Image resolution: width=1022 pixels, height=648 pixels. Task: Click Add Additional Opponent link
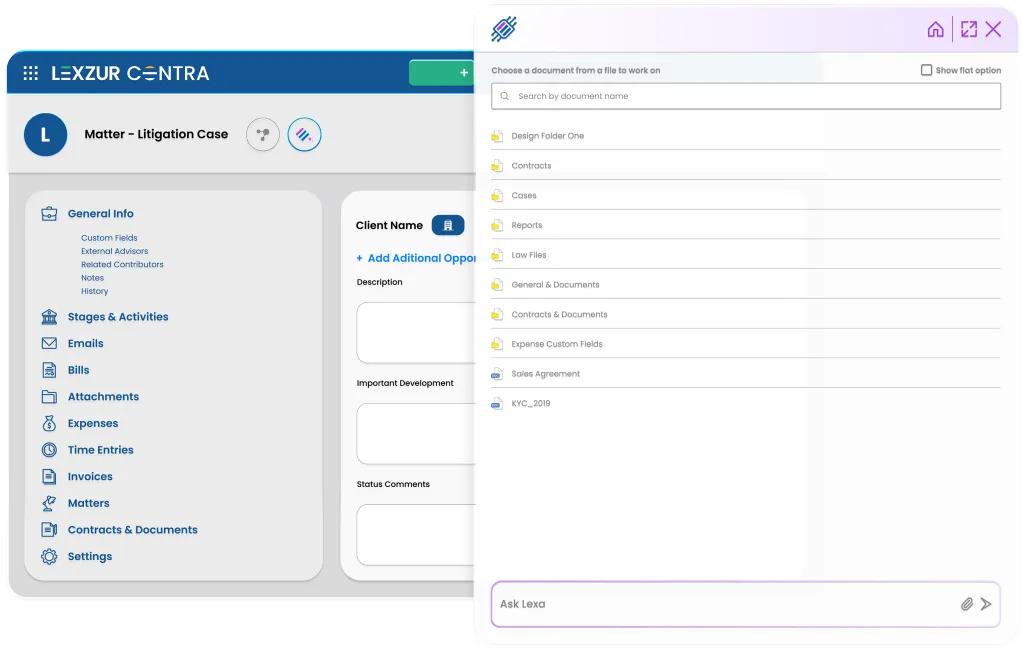click(x=416, y=258)
